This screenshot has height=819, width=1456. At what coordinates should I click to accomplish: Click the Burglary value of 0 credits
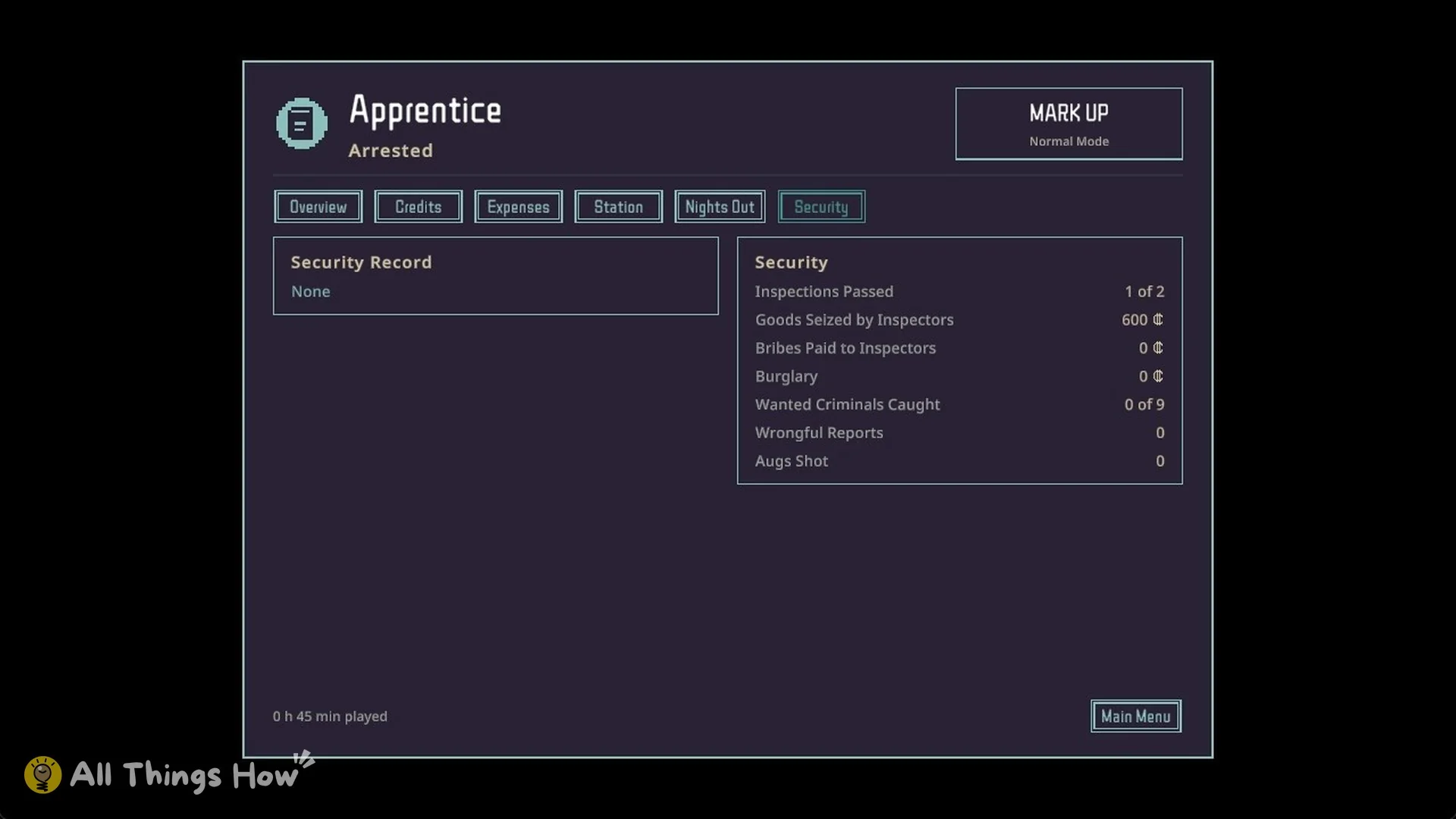pos(1151,376)
